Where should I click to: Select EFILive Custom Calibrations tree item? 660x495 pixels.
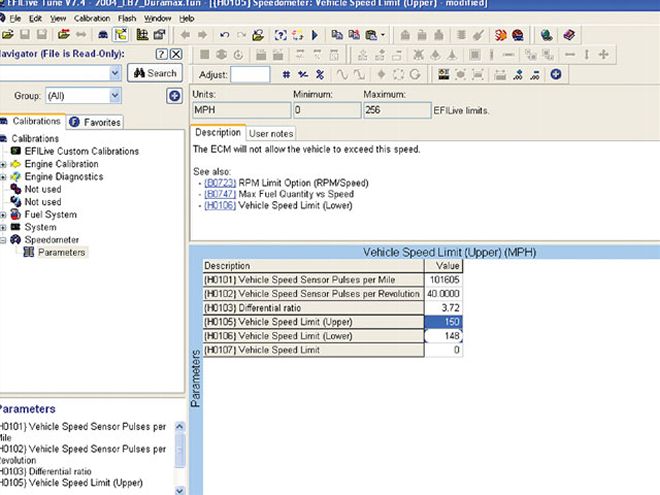tap(81, 151)
